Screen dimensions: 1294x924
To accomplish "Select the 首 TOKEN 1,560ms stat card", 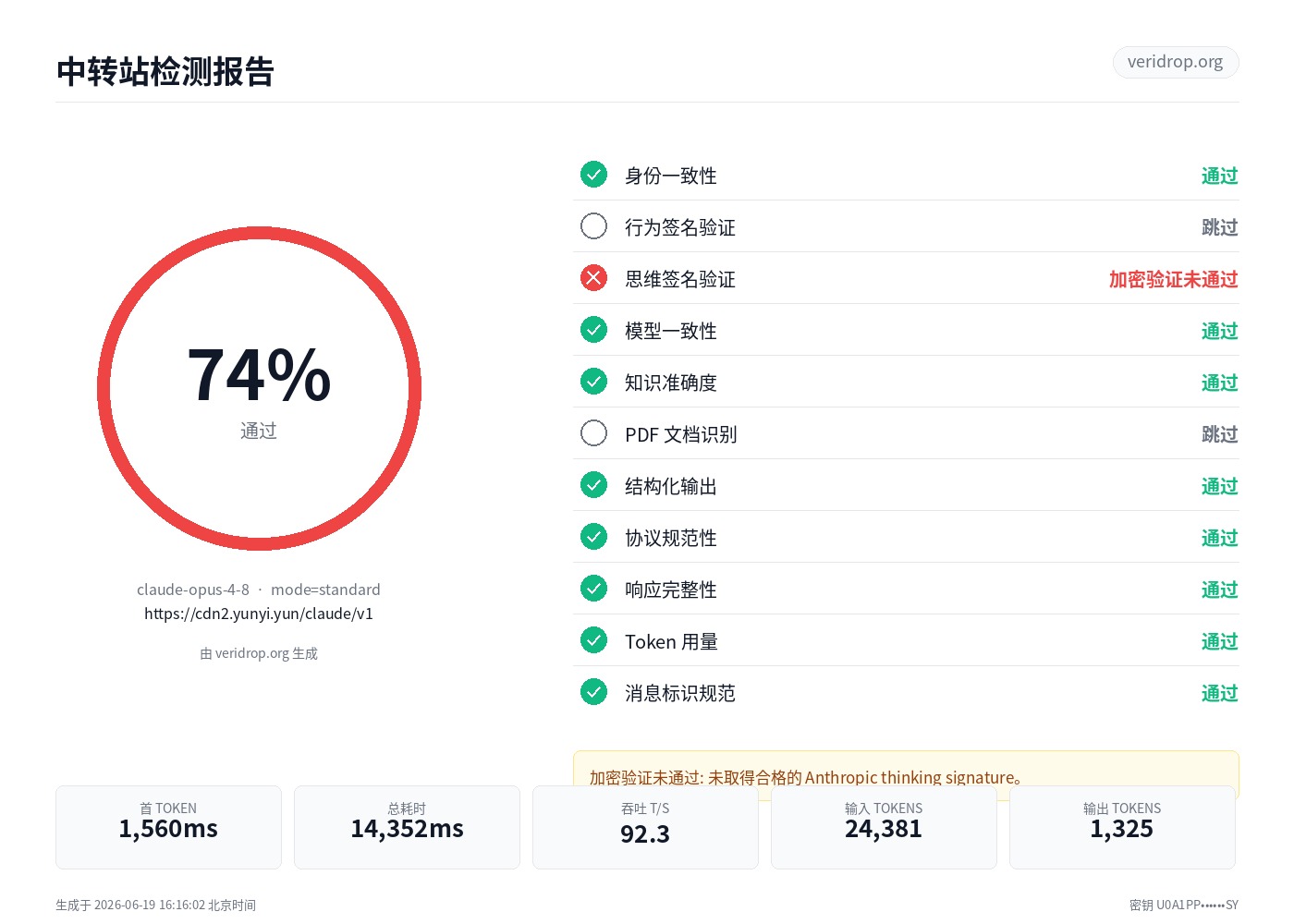I will click(x=168, y=827).
